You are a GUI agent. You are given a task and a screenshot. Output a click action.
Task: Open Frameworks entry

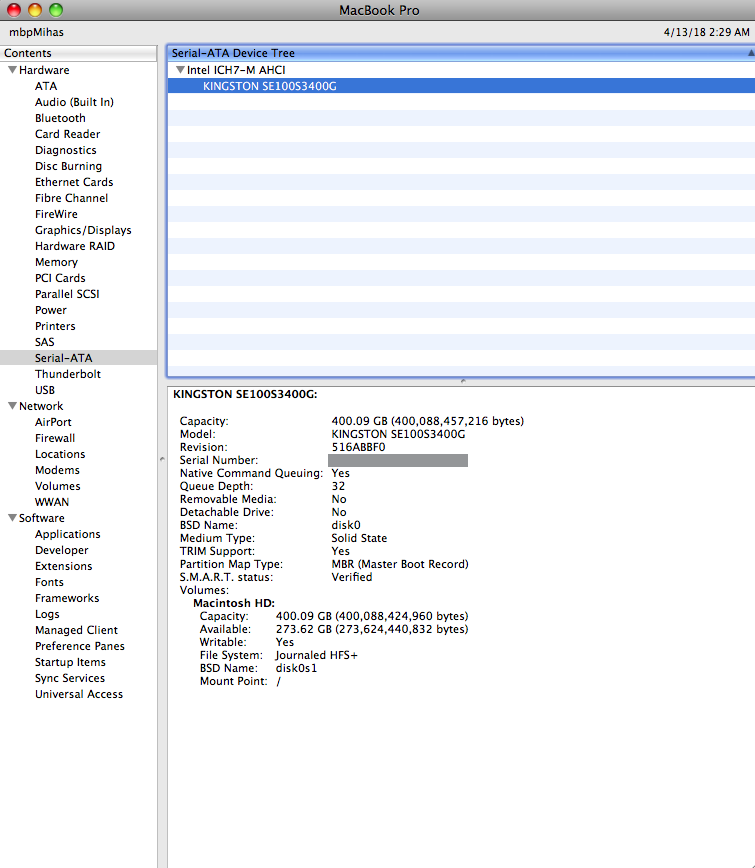[x=67, y=598]
